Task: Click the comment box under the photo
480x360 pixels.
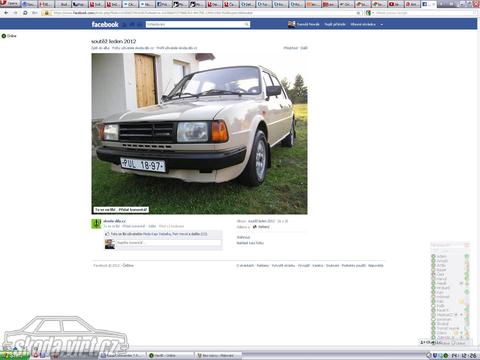Action: [168, 243]
